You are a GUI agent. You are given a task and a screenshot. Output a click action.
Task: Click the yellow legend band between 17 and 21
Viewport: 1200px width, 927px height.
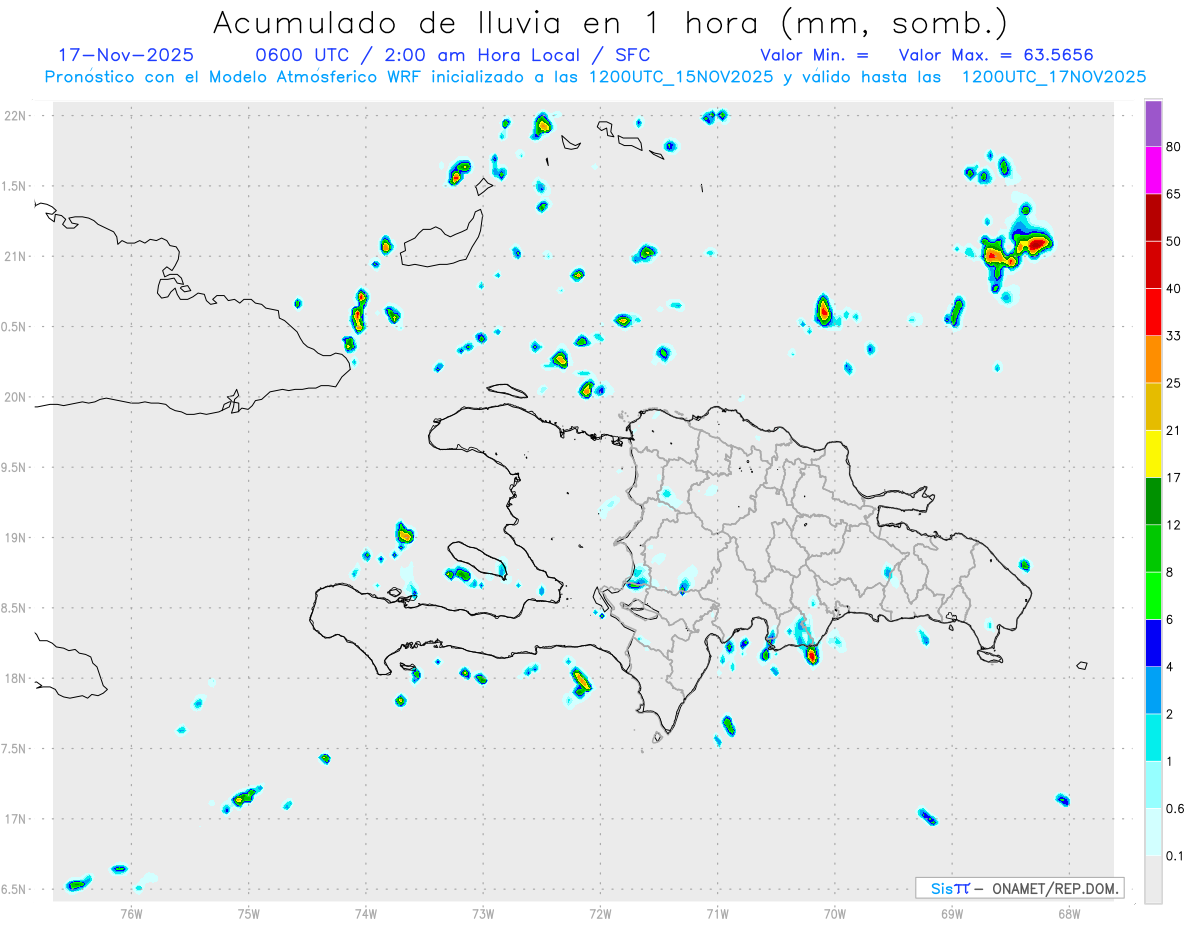click(x=1153, y=454)
